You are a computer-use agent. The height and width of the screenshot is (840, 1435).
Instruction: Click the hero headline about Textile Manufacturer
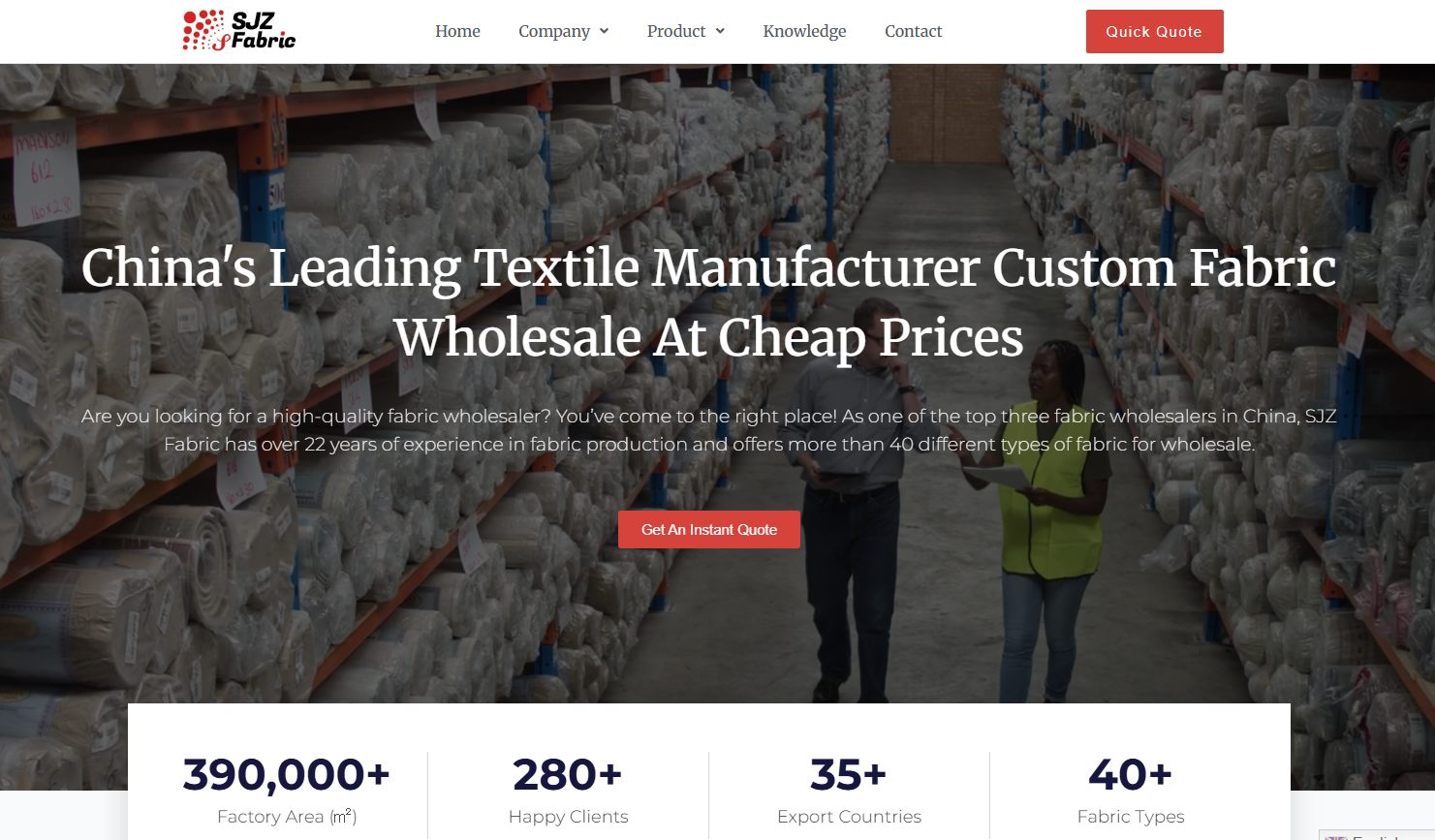click(x=708, y=301)
